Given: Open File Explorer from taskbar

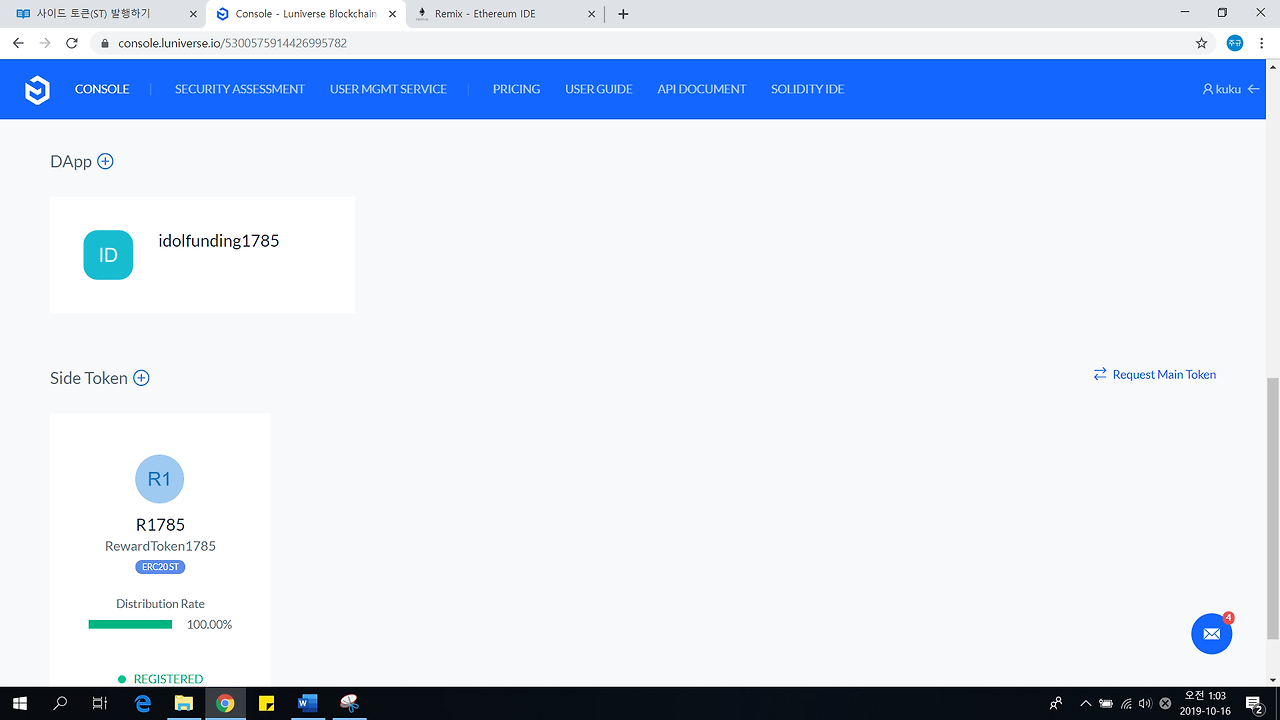Looking at the screenshot, I should click(184, 703).
